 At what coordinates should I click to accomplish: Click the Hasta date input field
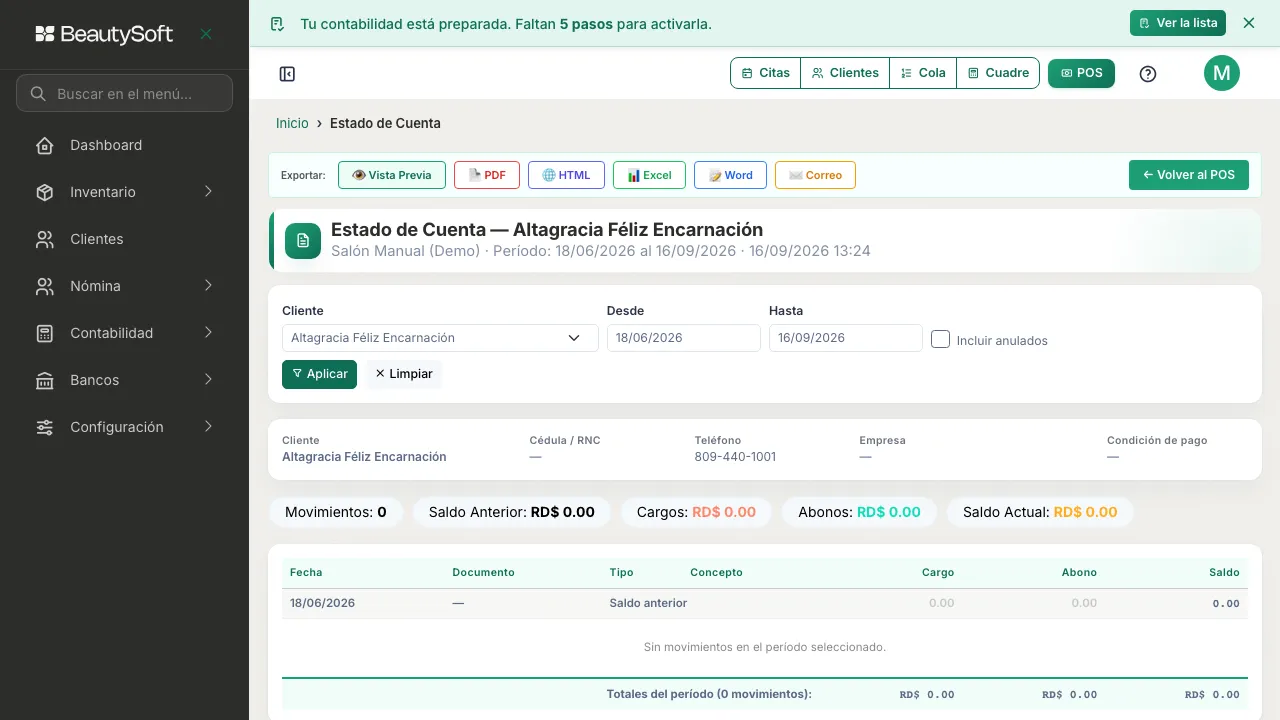click(x=846, y=338)
